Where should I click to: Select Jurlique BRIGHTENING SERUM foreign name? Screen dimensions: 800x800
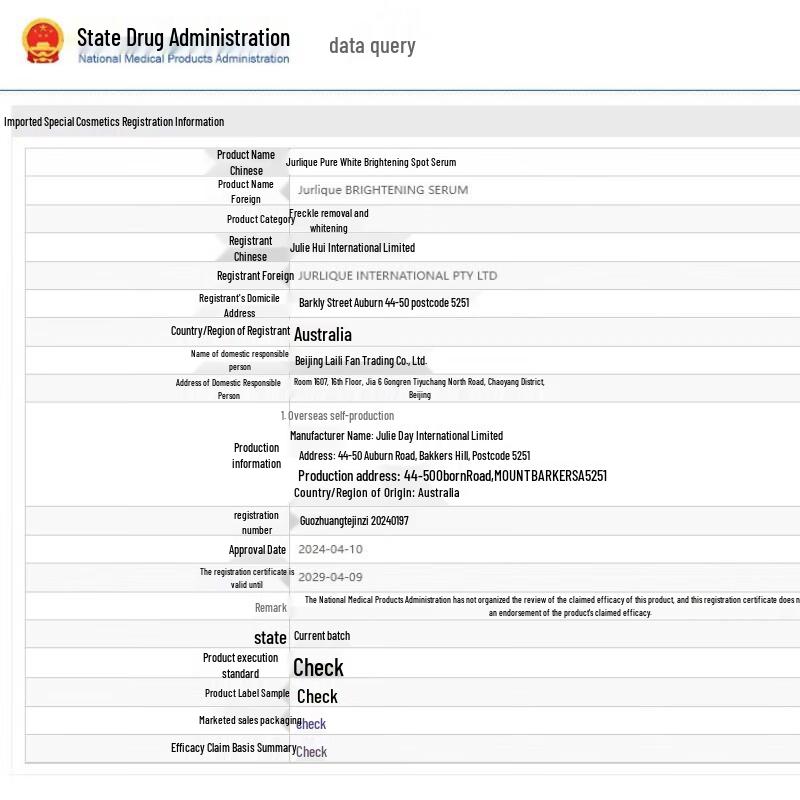383,190
